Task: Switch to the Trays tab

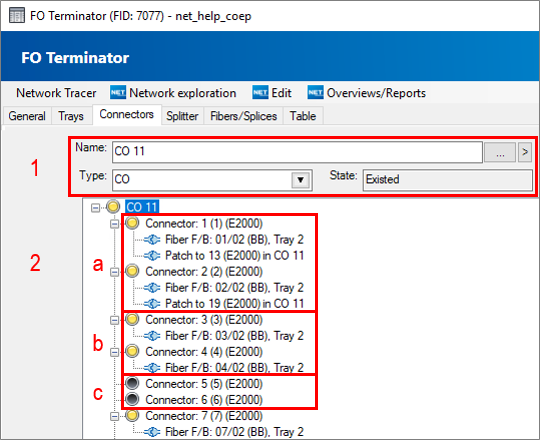Action: coord(71,116)
